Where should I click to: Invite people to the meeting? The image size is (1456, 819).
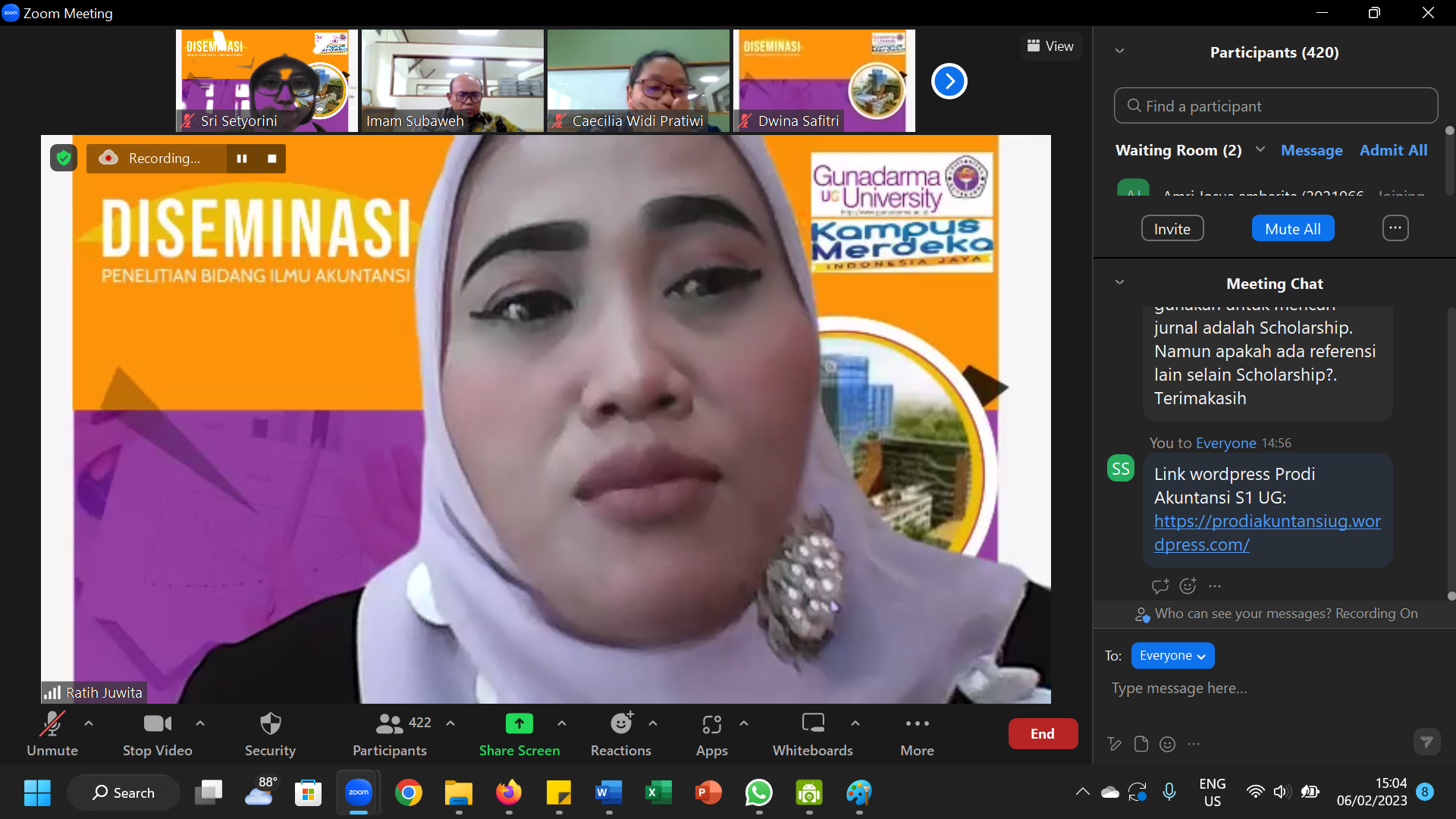click(1172, 228)
